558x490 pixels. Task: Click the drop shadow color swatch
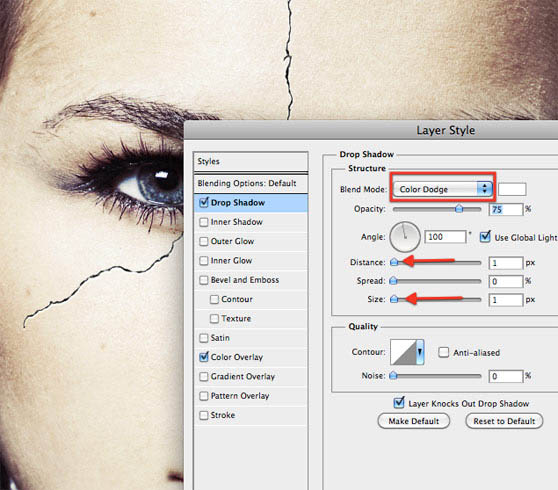[x=512, y=189]
